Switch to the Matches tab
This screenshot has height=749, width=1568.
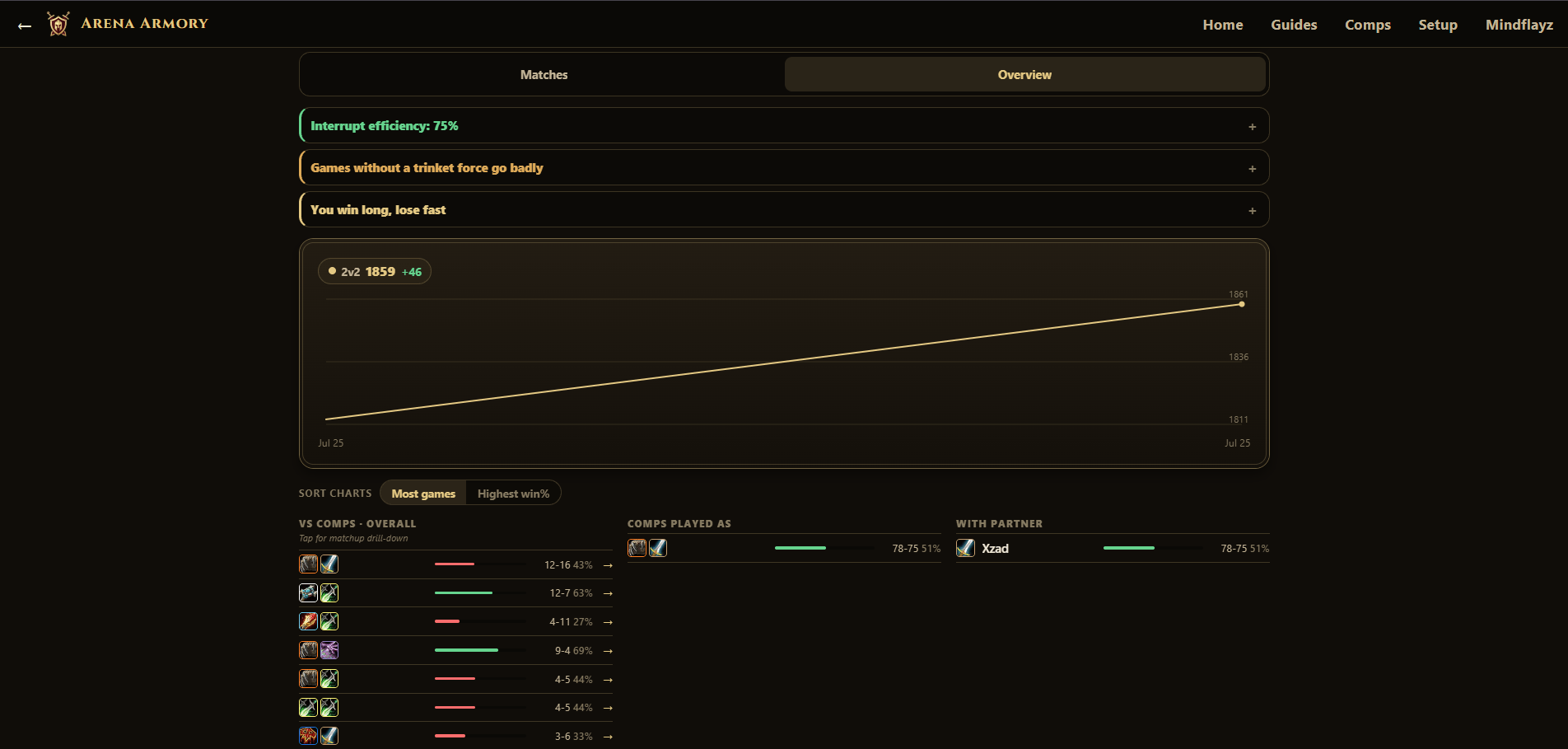pos(544,74)
